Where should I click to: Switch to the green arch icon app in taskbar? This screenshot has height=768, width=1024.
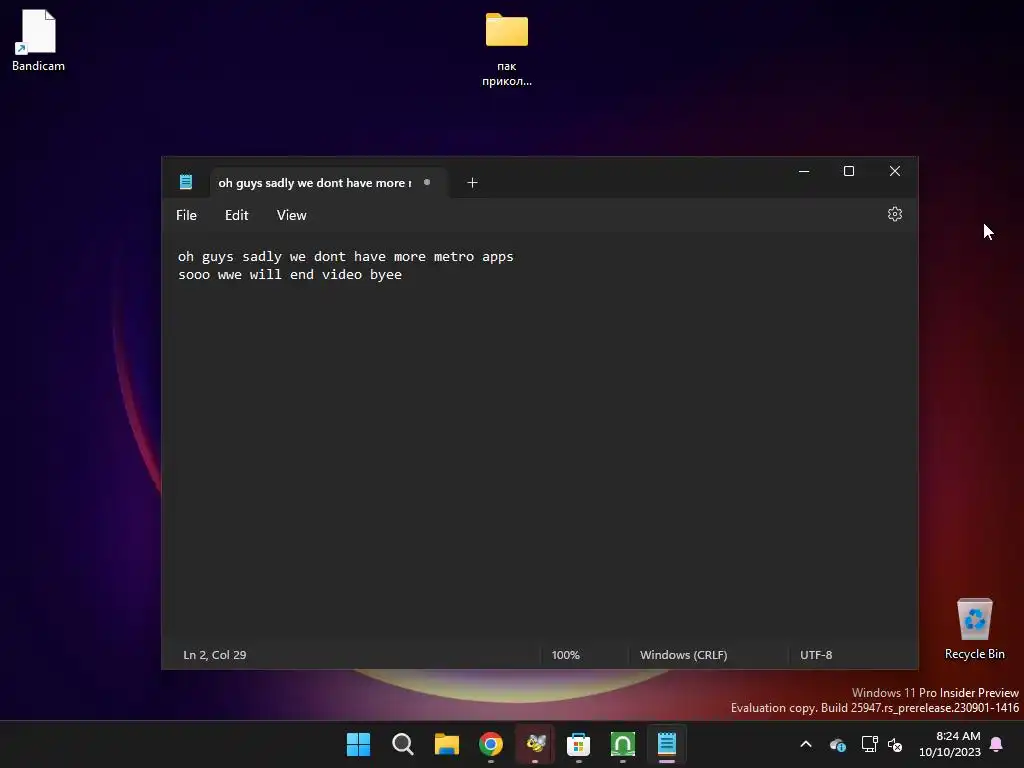point(623,744)
